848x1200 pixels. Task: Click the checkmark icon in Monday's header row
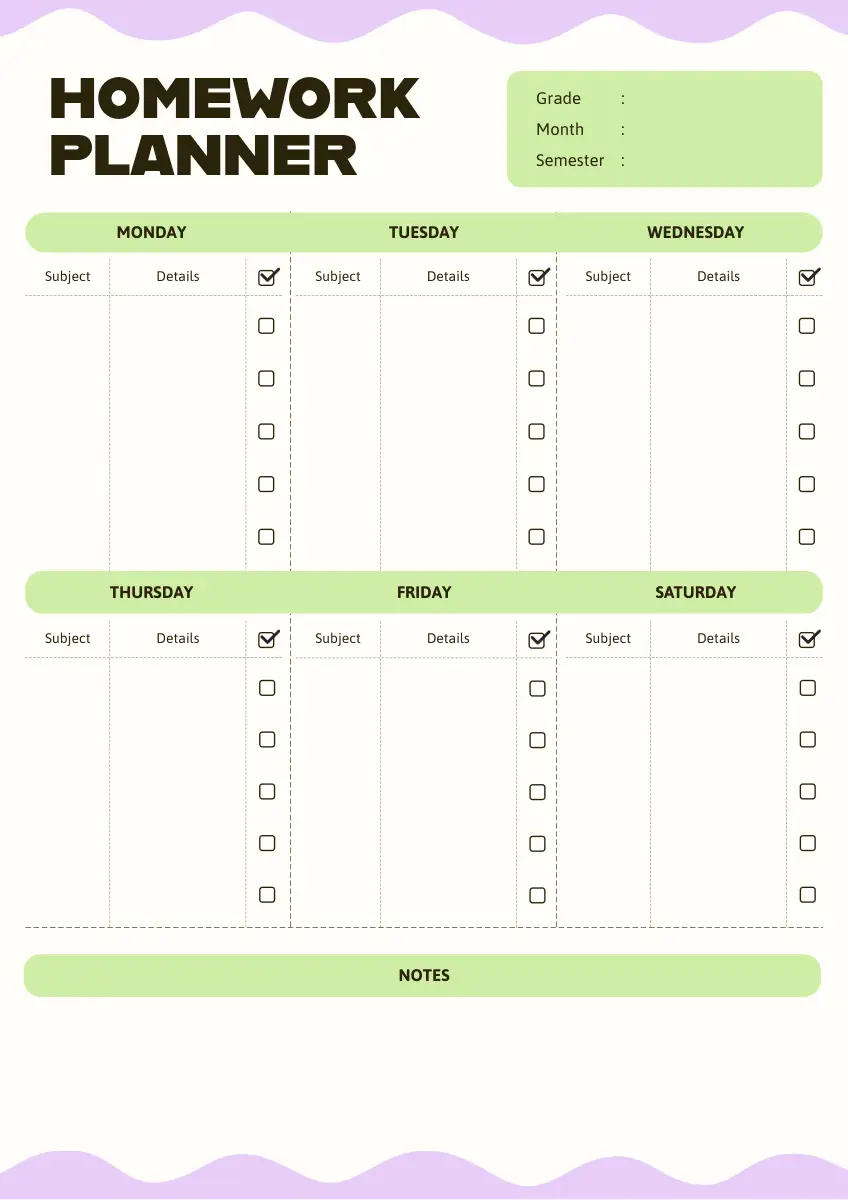point(267,277)
